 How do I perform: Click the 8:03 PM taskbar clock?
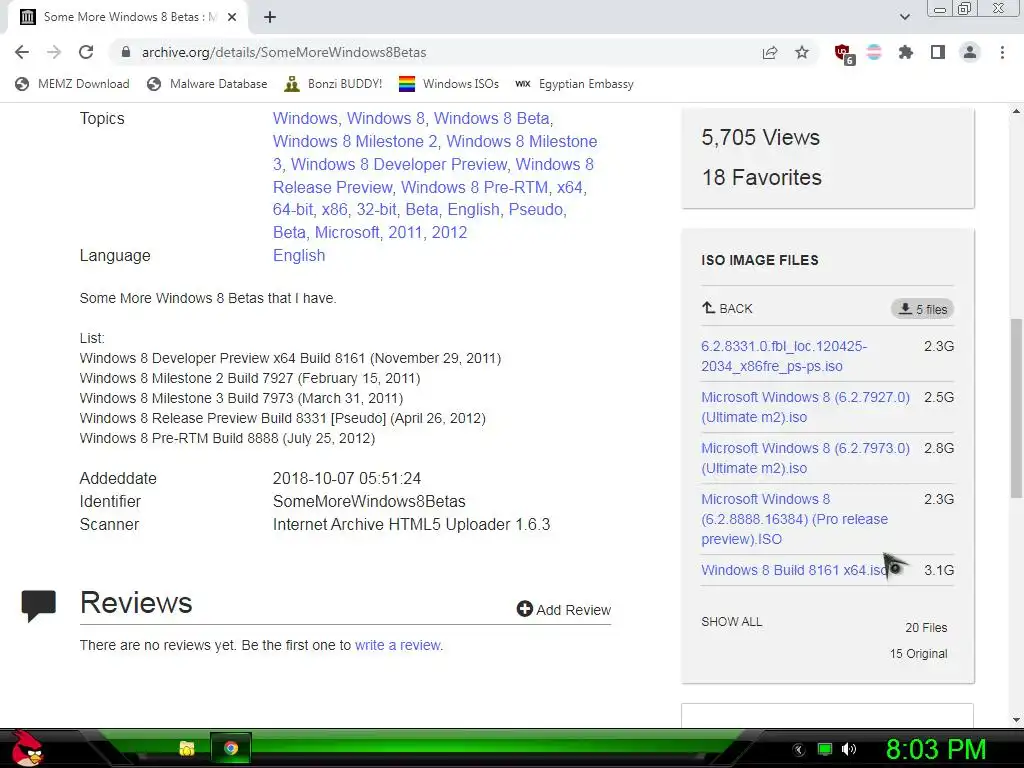936,749
